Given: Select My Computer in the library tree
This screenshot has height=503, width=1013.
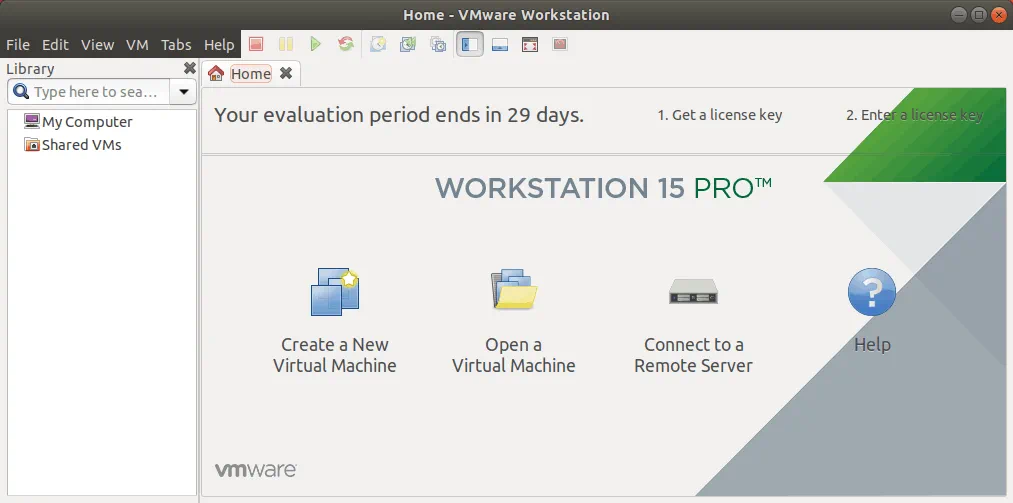Looking at the screenshot, I should pyautogui.click(x=78, y=121).
